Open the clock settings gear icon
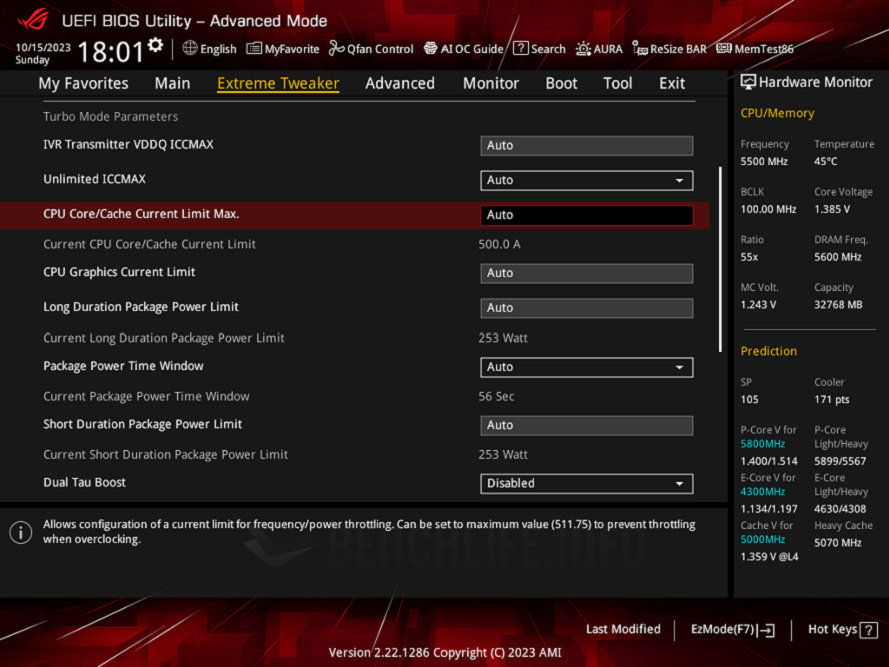The height and width of the screenshot is (667, 889). click(x=155, y=45)
